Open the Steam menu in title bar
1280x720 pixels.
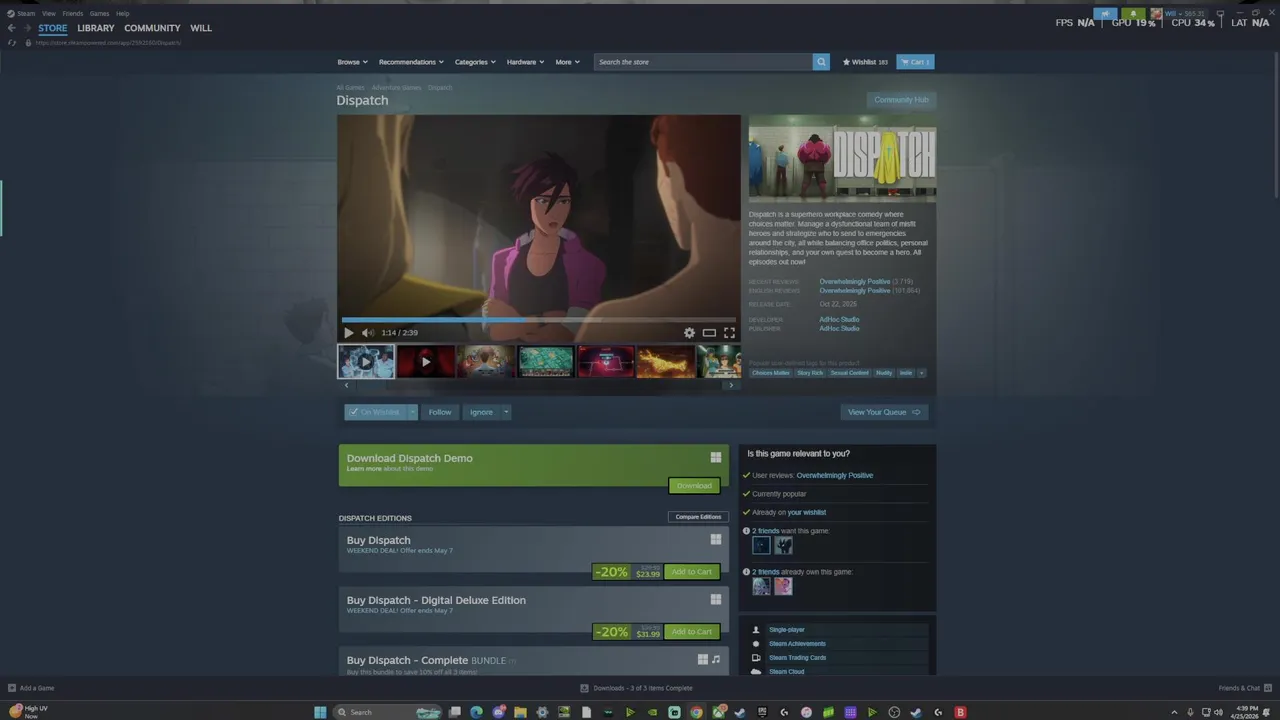point(21,14)
